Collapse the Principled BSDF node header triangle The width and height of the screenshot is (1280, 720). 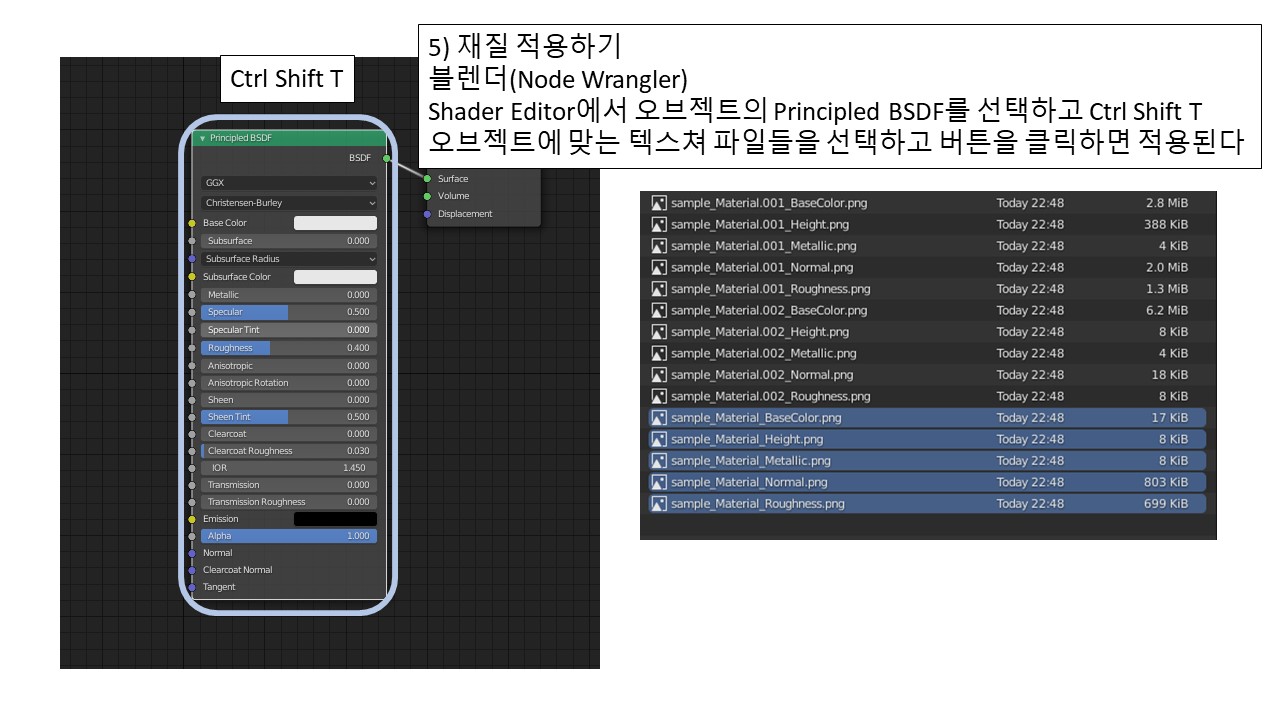[203, 138]
